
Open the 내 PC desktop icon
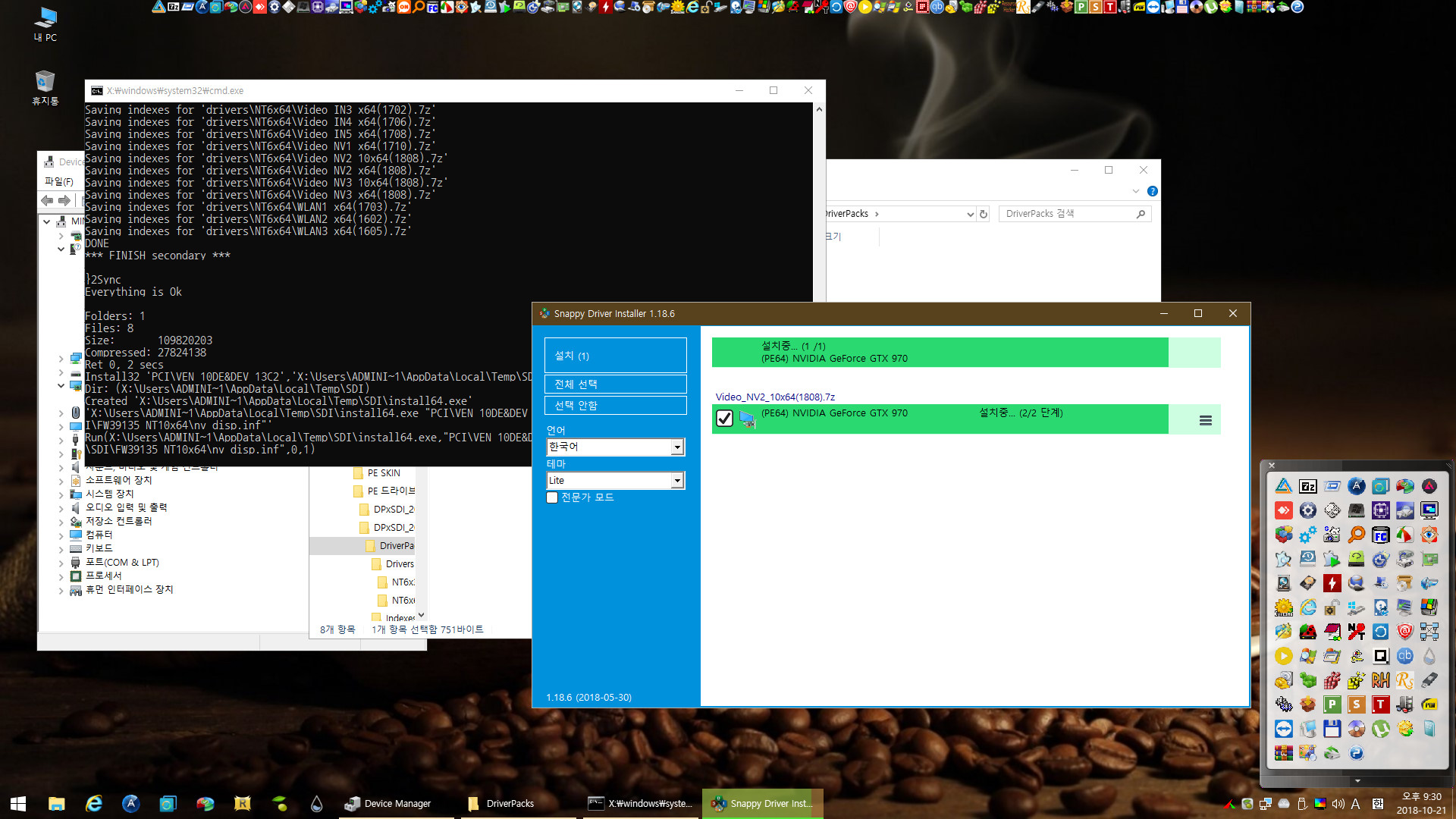click(x=45, y=24)
